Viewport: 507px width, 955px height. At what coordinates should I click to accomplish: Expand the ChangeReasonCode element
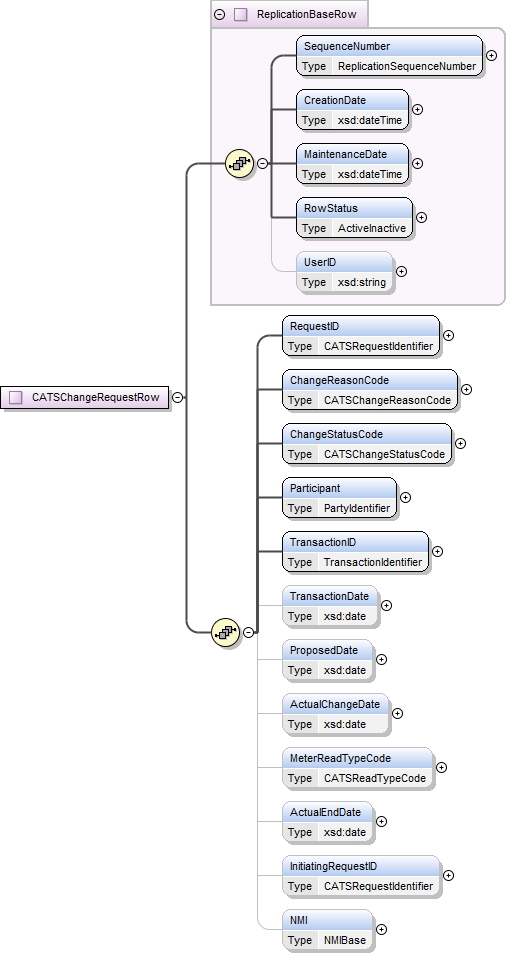466,389
